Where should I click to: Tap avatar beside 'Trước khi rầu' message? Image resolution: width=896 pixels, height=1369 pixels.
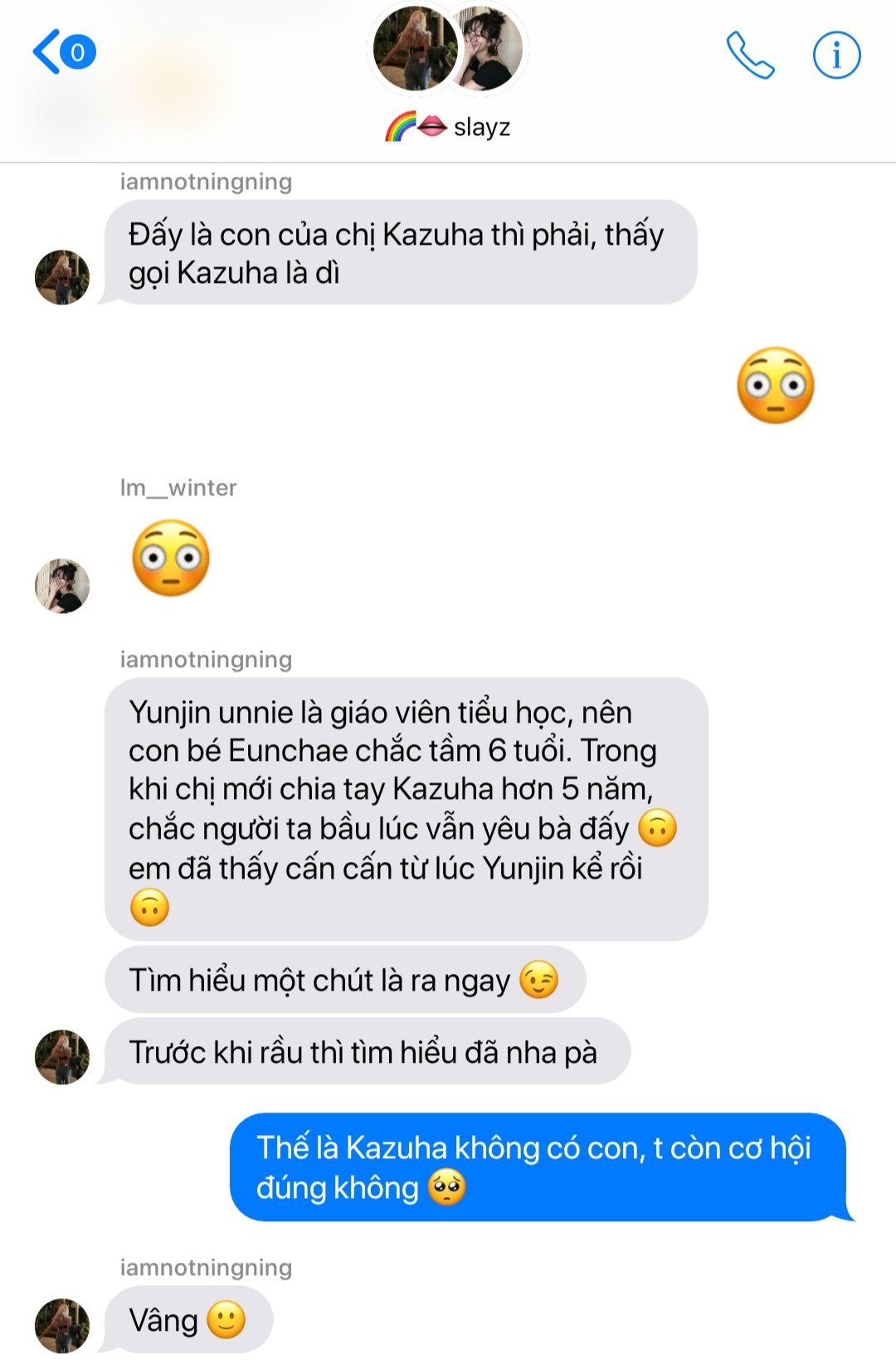(62, 1057)
